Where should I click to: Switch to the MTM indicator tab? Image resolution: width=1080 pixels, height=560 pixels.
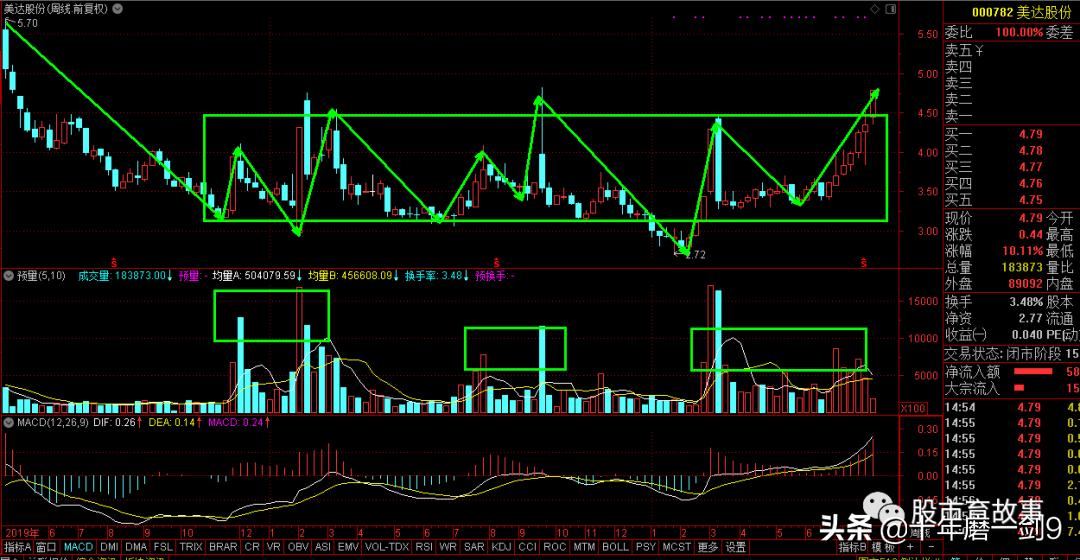(x=584, y=547)
